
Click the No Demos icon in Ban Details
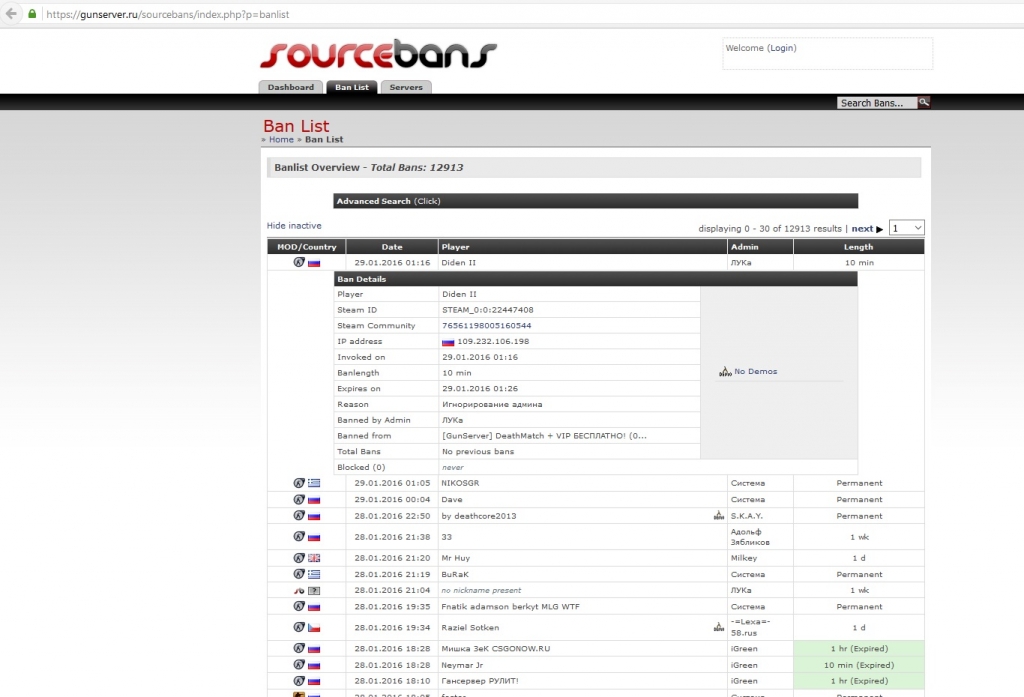click(725, 372)
